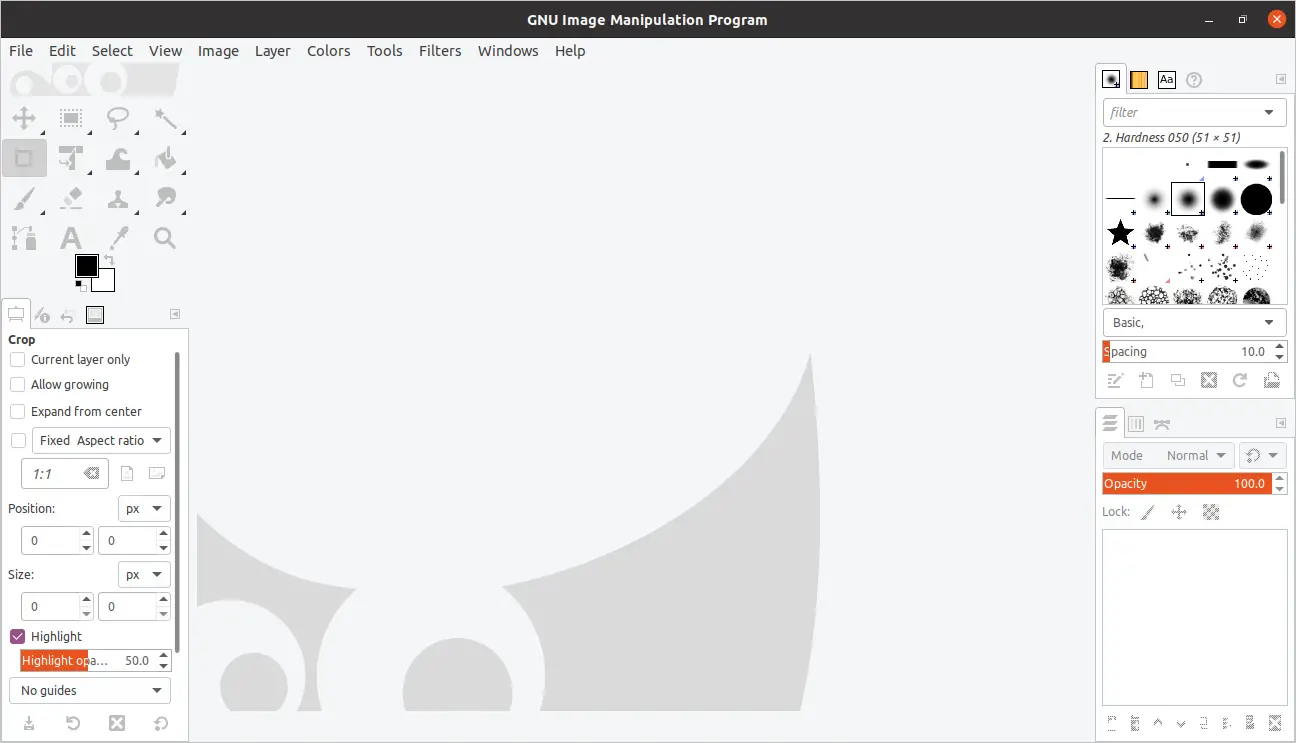Select the Move tool
This screenshot has width=1296, height=743.
[24, 119]
